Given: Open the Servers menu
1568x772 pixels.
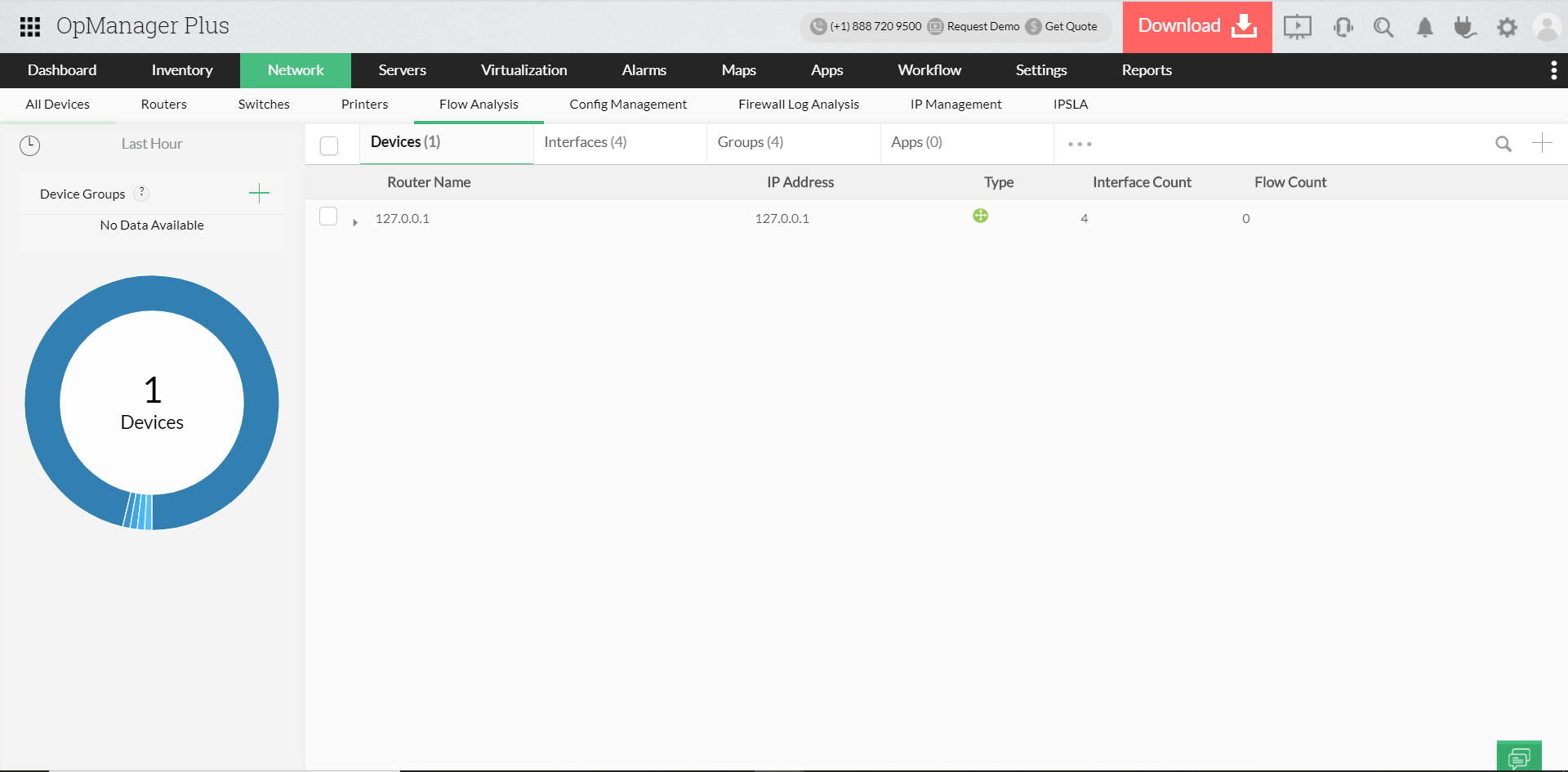Looking at the screenshot, I should click(x=403, y=70).
